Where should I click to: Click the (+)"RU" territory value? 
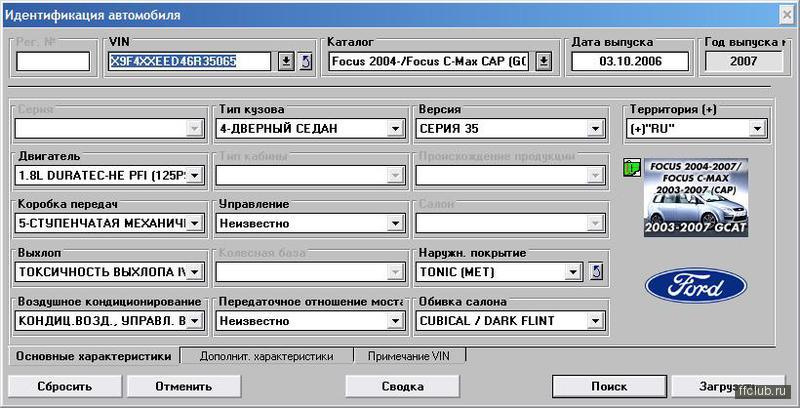[651, 129]
